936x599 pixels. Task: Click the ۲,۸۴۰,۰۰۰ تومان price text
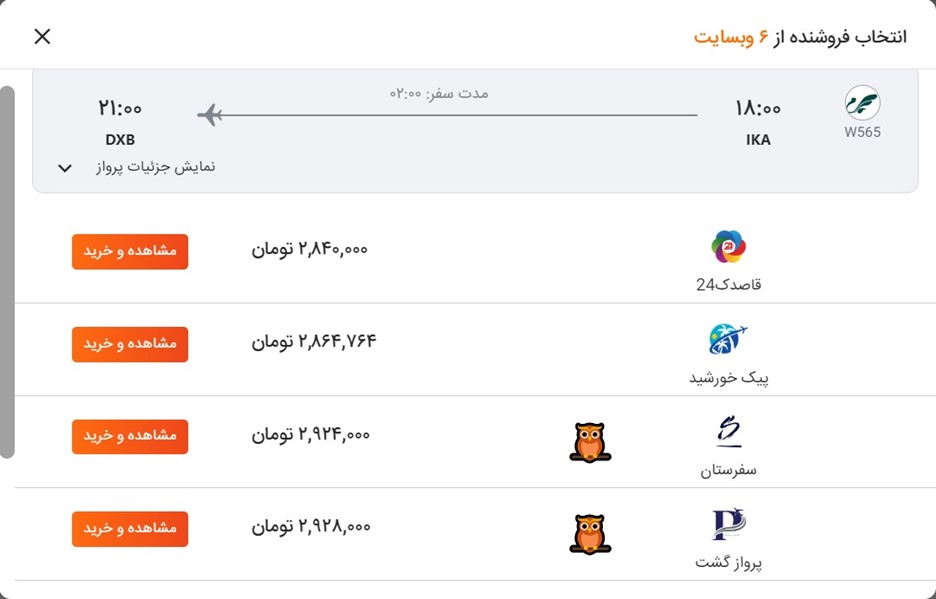(x=309, y=250)
